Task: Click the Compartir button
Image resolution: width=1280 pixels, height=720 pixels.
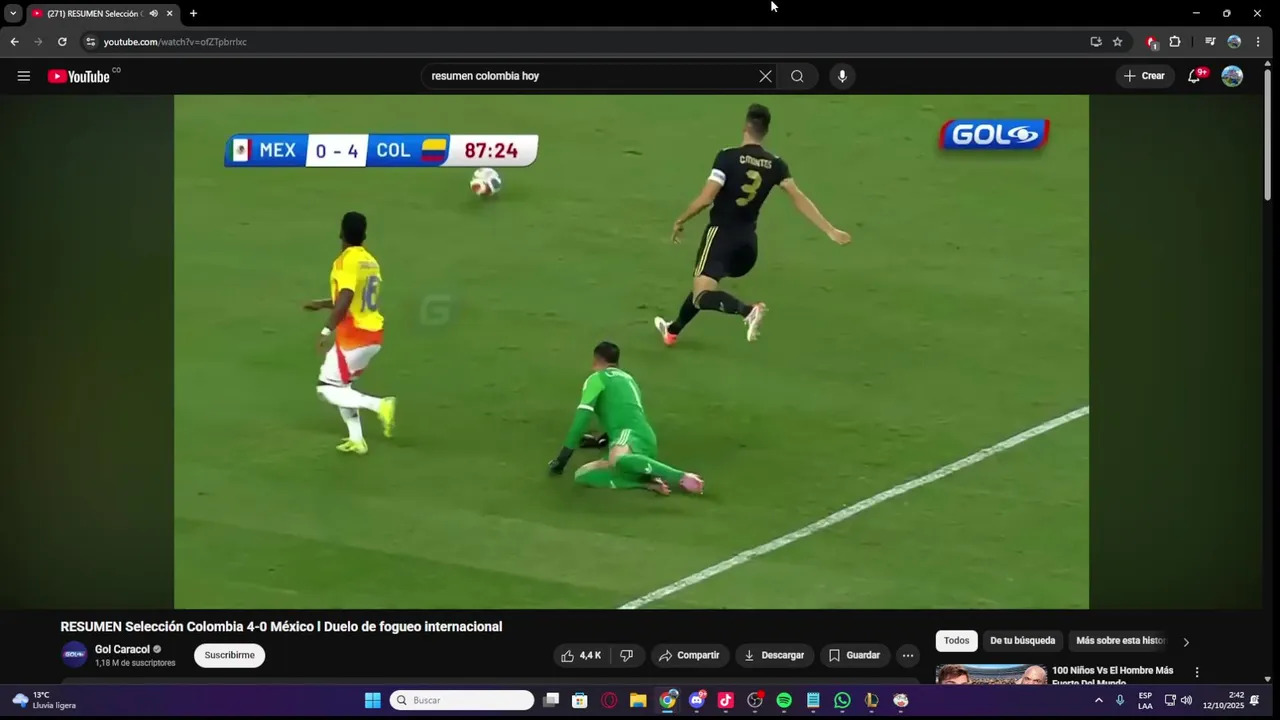Action: point(690,655)
